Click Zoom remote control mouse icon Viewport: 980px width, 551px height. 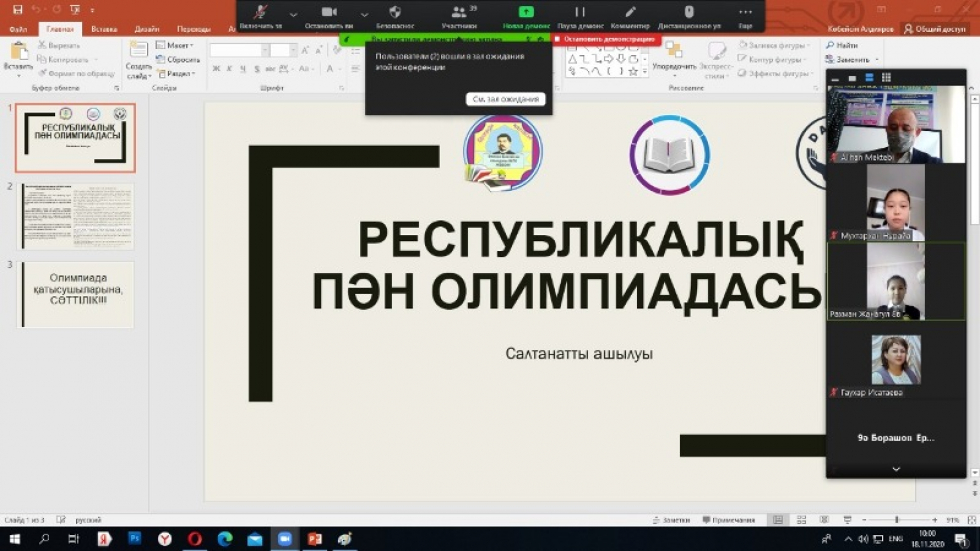point(689,13)
